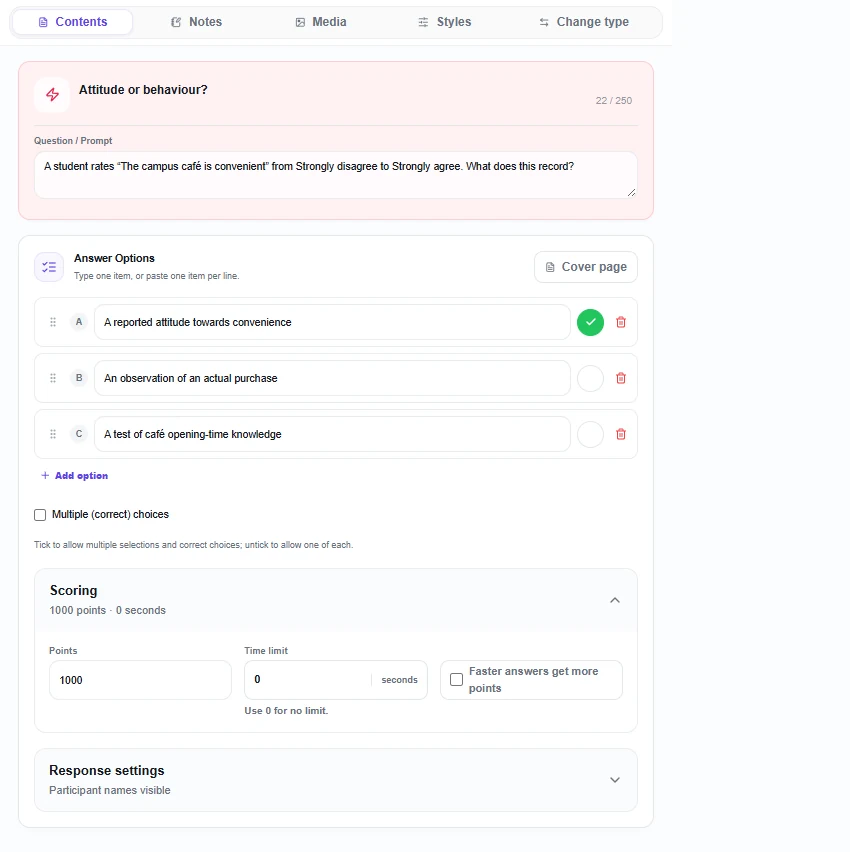
Task: Click the Cover page button
Action: (586, 267)
